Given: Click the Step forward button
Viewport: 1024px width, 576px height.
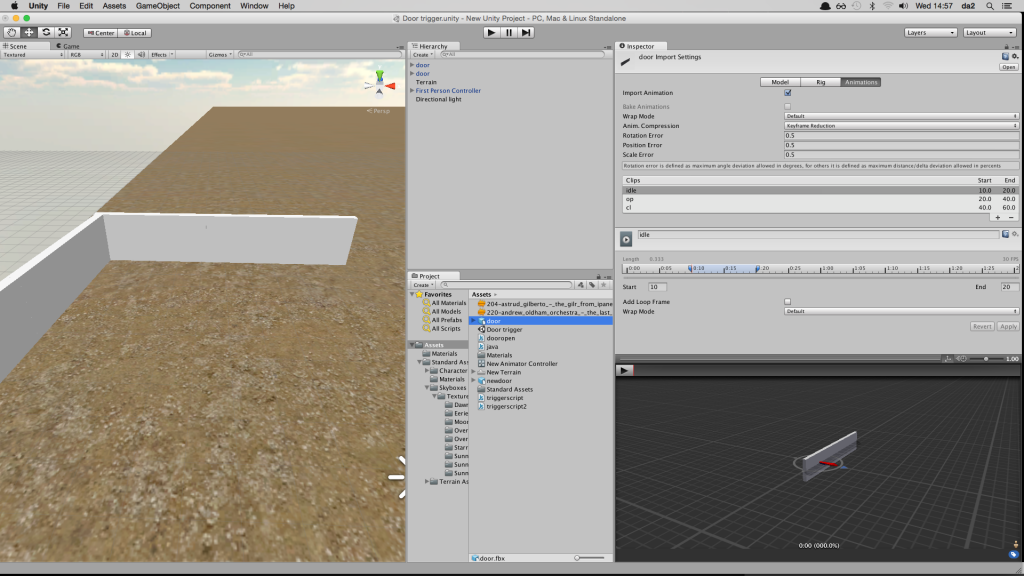Looking at the screenshot, I should click(526, 32).
